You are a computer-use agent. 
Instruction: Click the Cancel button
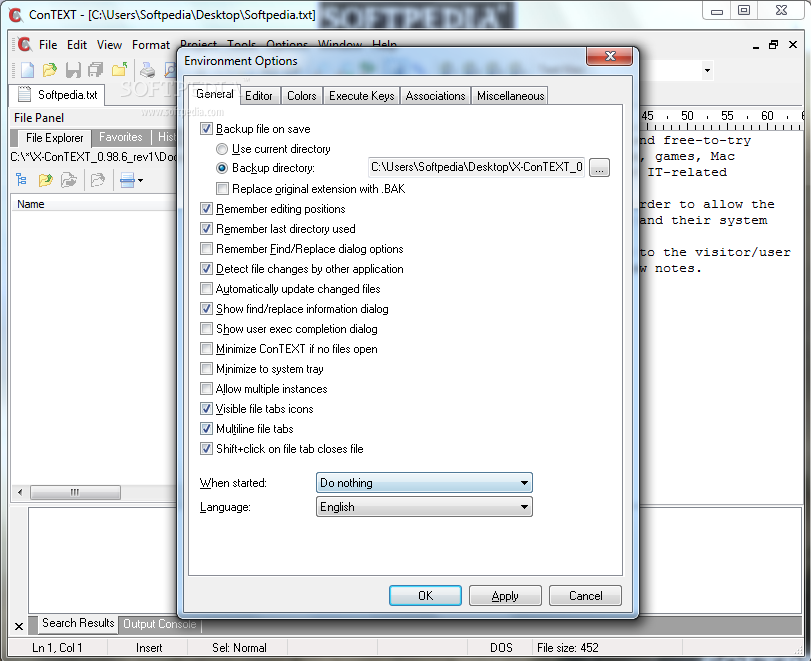(x=585, y=596)
